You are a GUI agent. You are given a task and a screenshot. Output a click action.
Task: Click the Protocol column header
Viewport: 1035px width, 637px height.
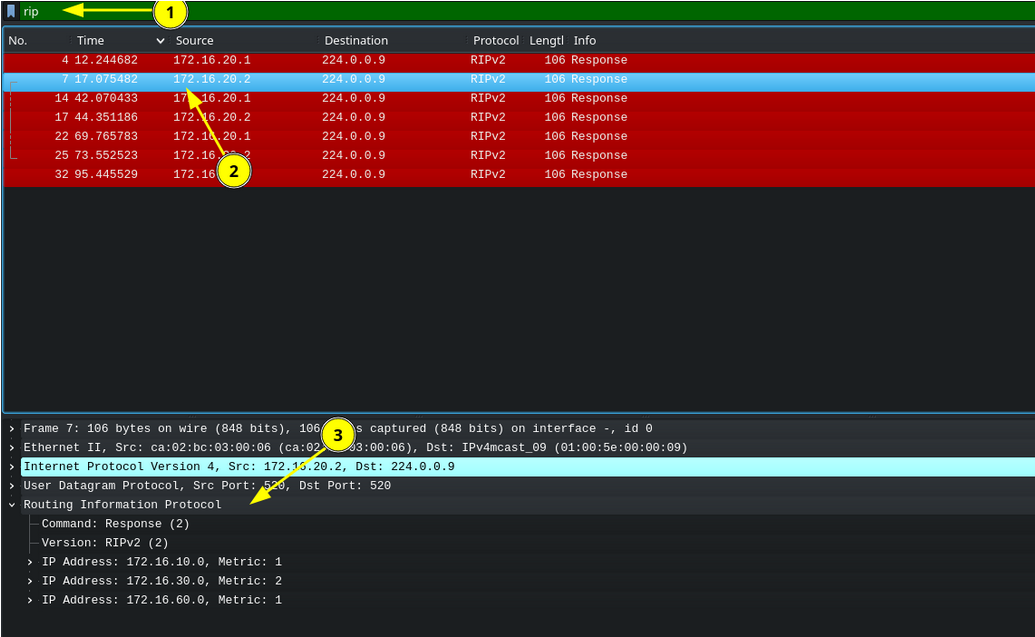click(x=495, y=41)
